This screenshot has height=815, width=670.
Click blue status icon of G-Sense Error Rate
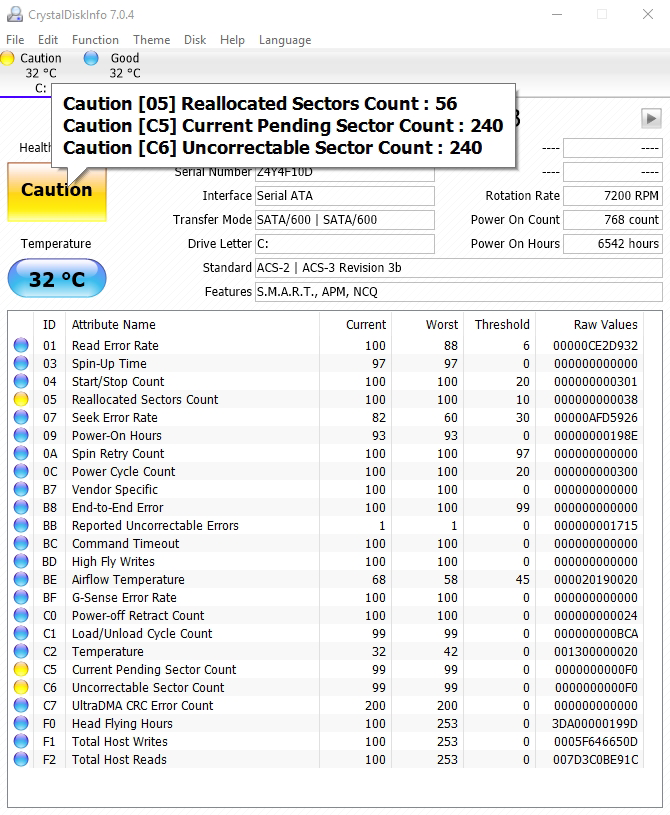[x=21, y=597]
